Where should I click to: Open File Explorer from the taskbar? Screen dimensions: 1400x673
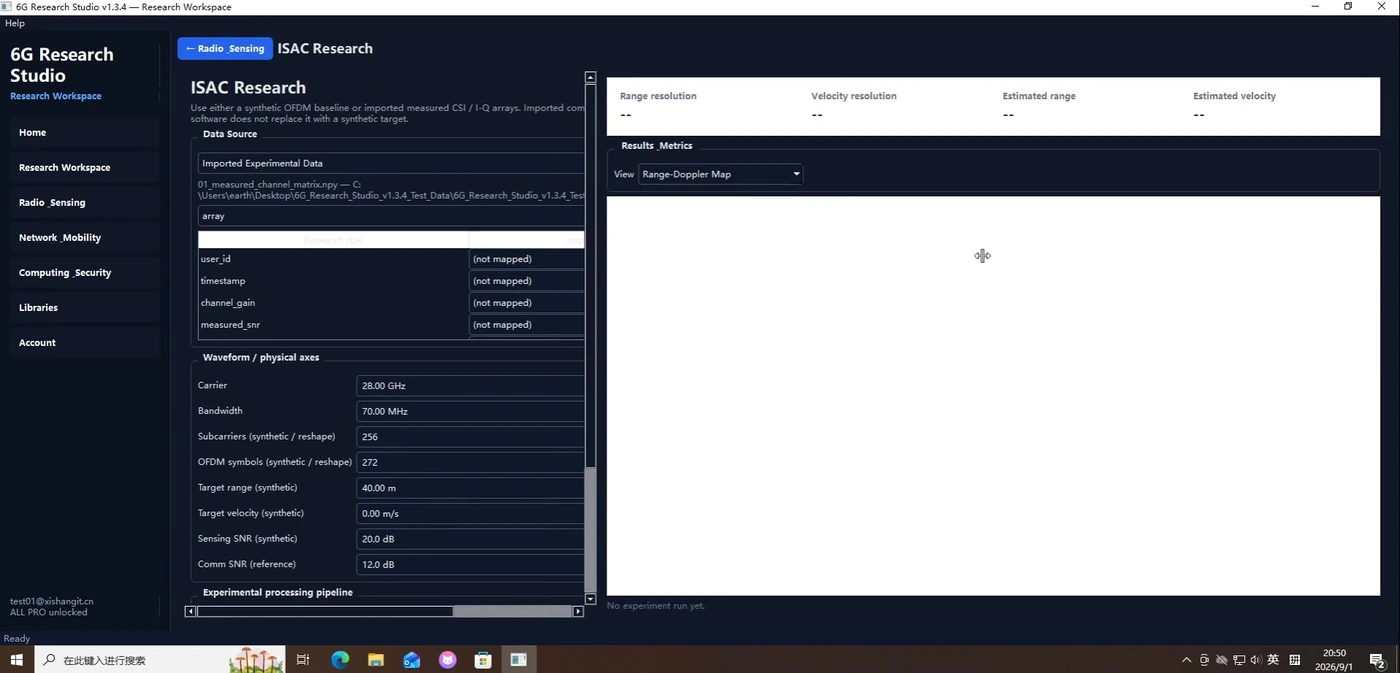376,660
